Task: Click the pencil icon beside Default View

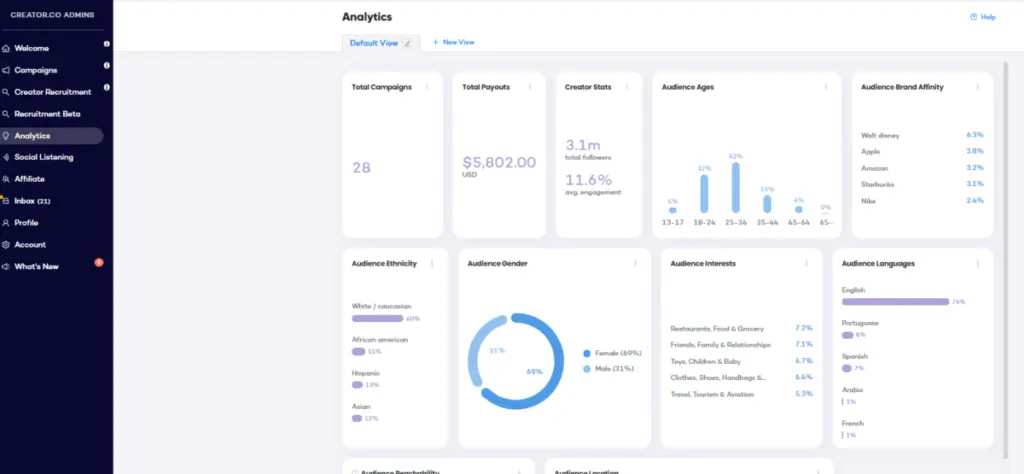Action: tap(407, 43)
